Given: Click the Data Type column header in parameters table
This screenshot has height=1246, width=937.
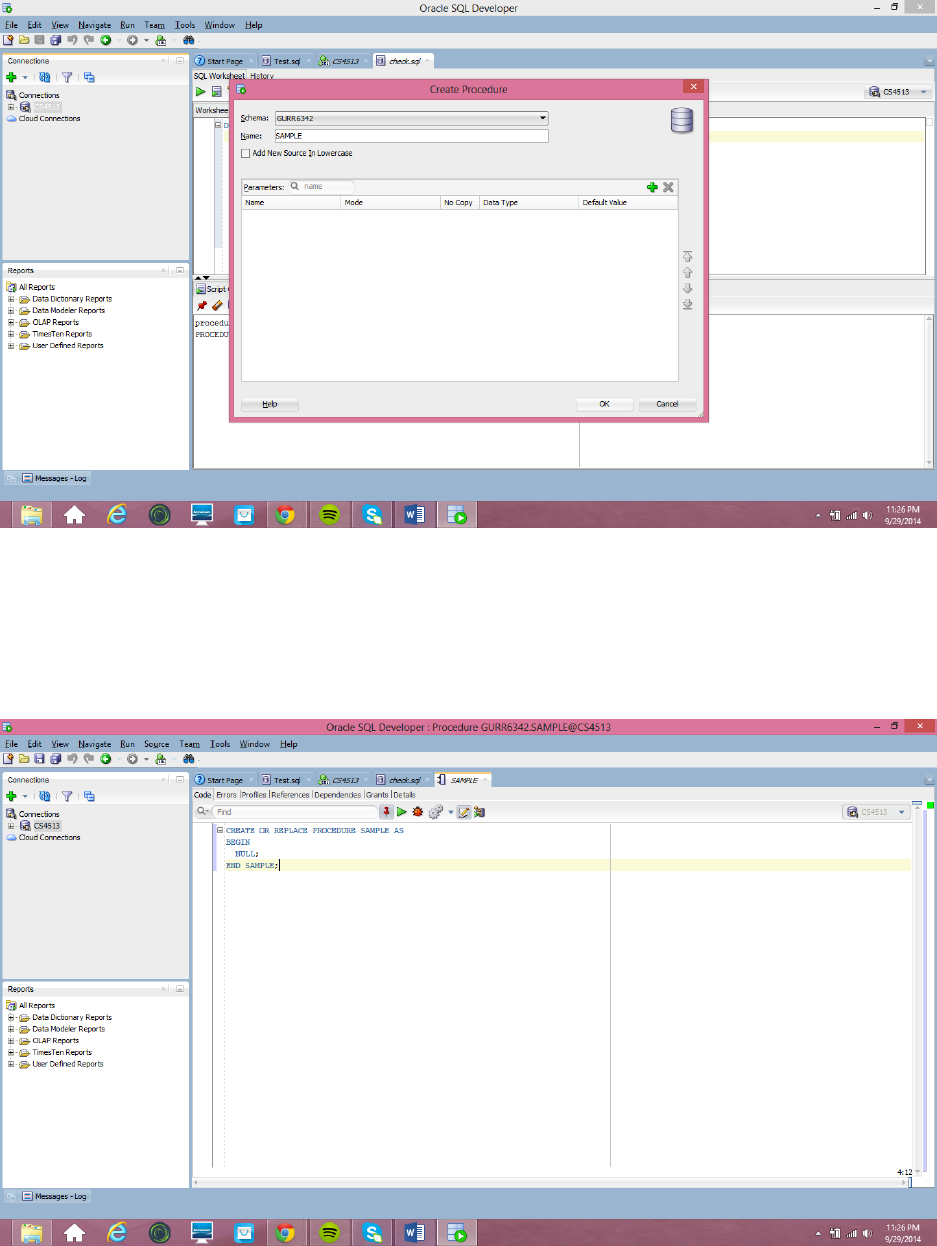Looking at the screenshot, I should [x=528, y=202].
